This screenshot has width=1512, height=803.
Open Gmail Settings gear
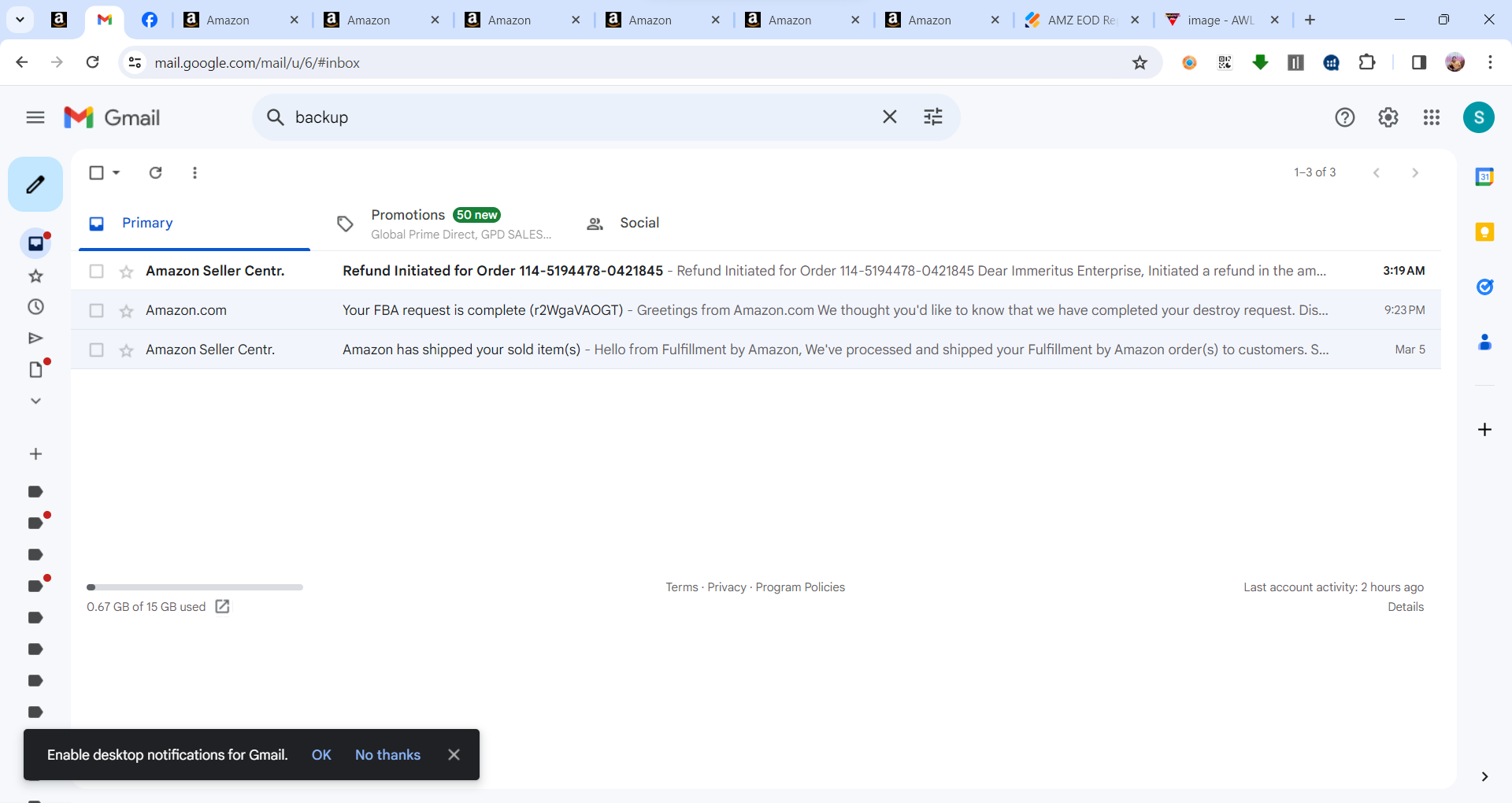click(1388, 117)
